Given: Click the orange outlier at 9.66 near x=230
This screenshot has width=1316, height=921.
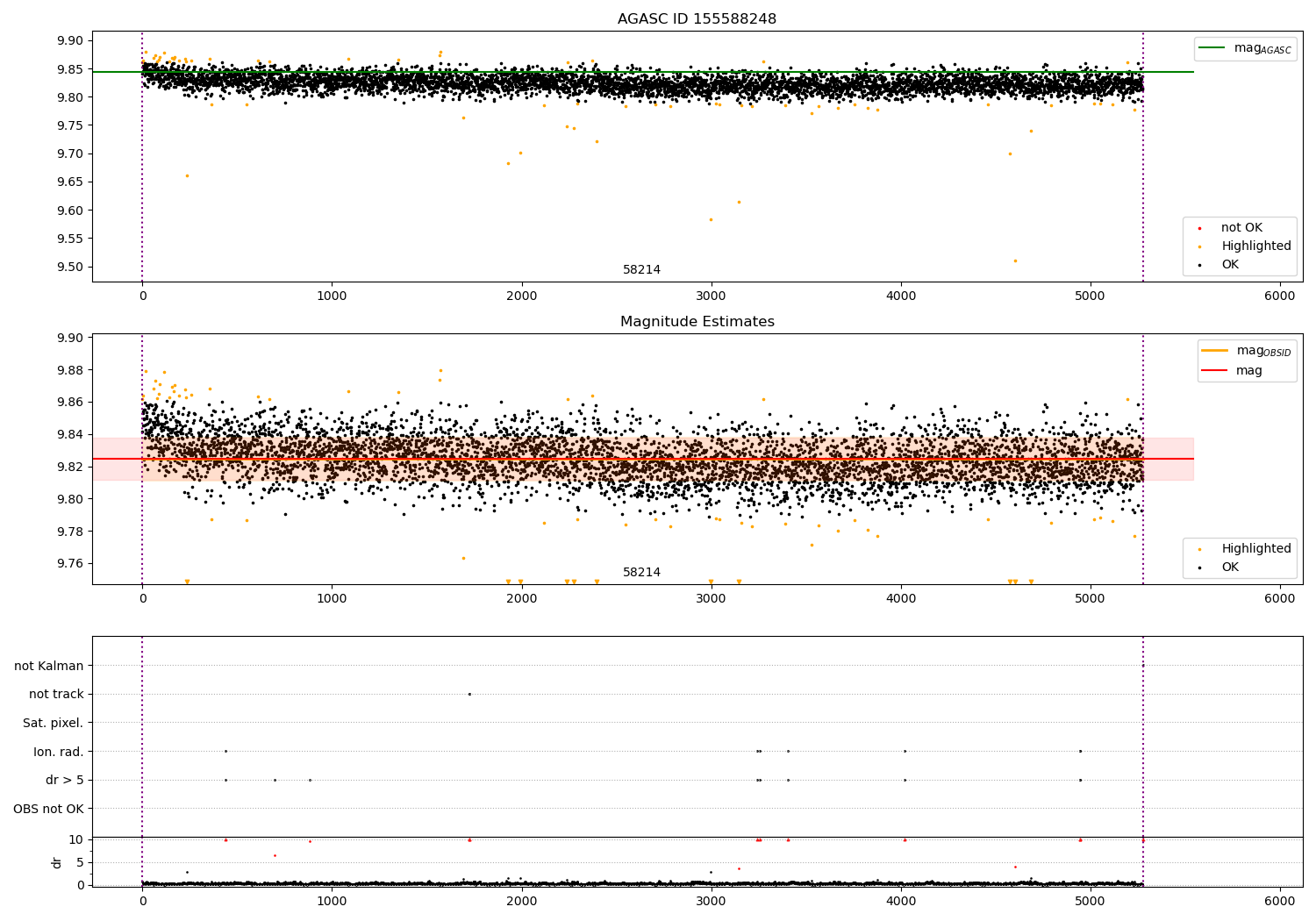Looking at the screenshot, I should (187, 175).
